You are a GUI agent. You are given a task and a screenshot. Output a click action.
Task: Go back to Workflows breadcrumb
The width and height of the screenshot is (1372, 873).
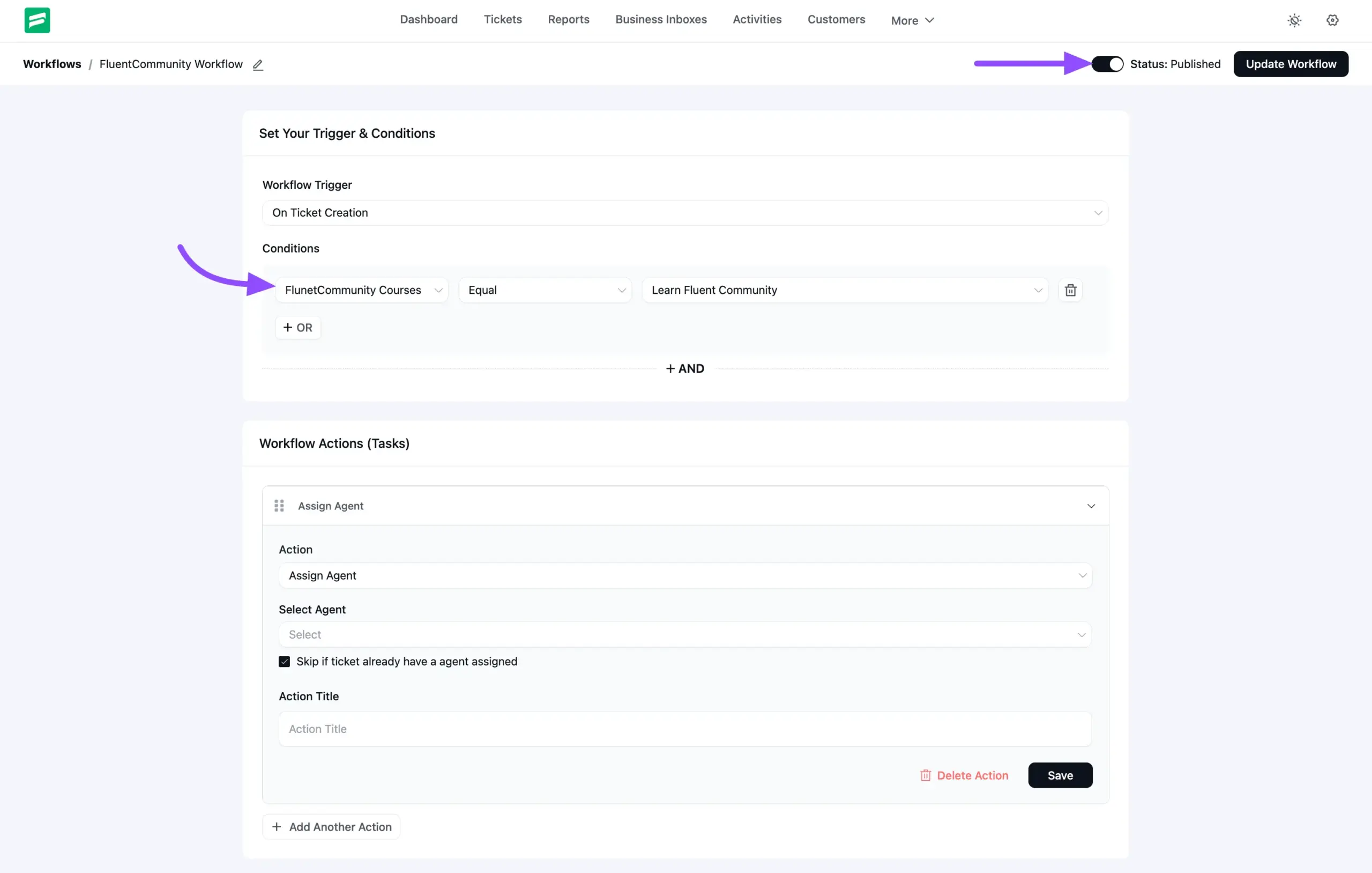click(52, 64)
